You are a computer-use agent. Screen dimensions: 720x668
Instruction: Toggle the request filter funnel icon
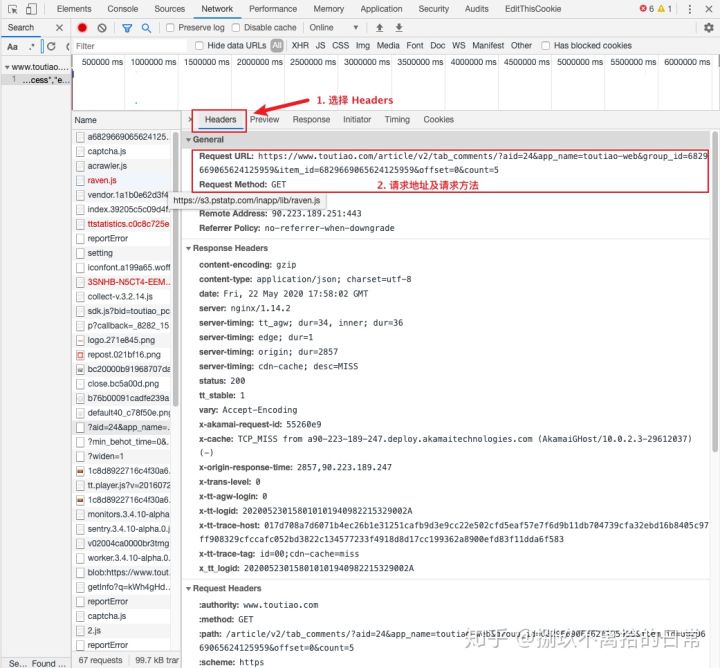pyautogui.click(x=127, y=28)
